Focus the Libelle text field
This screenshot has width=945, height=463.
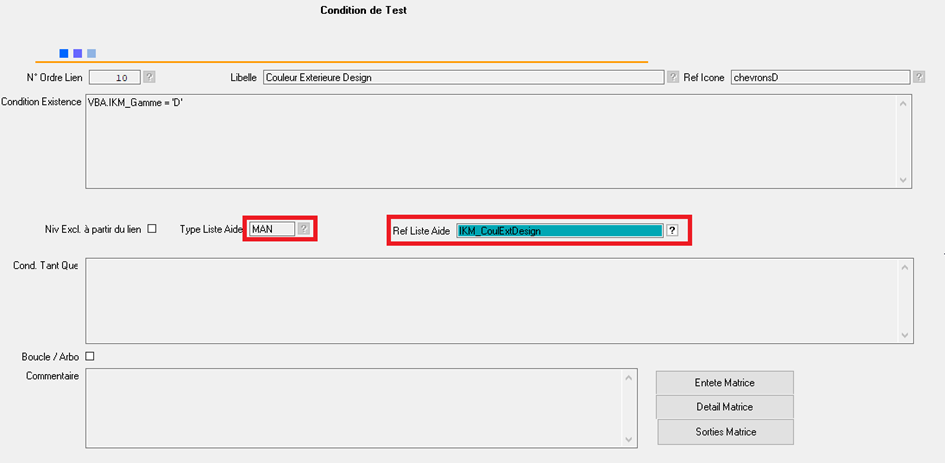click(x=464, y=77)
